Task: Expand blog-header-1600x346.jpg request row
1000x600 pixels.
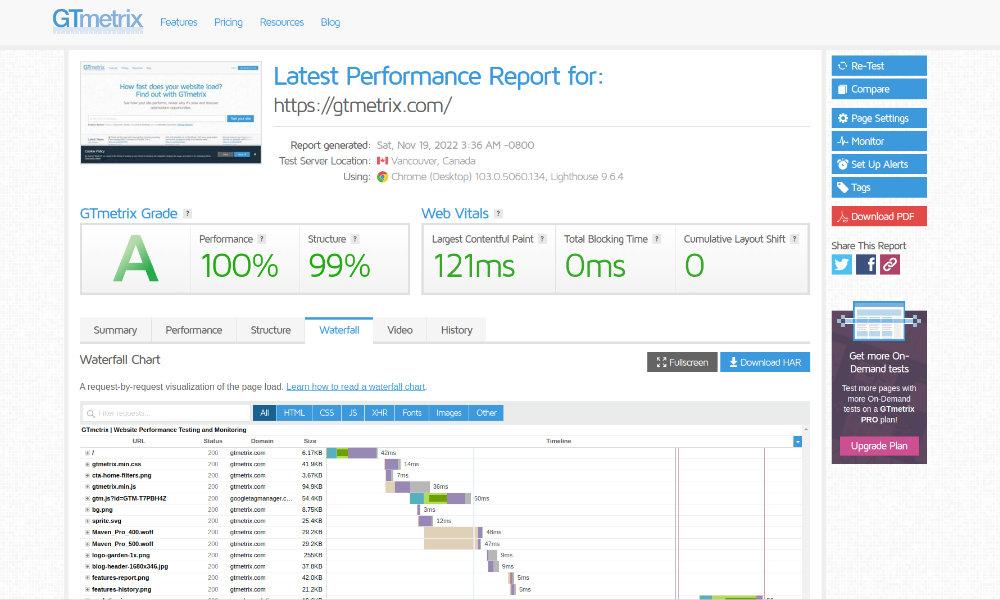Action: 87,566
